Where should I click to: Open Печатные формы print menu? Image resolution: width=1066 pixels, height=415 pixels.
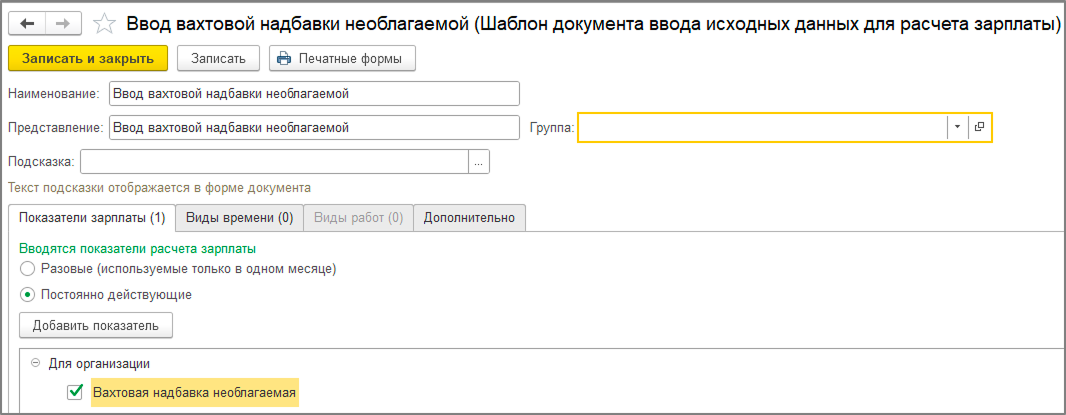[342, 59]
